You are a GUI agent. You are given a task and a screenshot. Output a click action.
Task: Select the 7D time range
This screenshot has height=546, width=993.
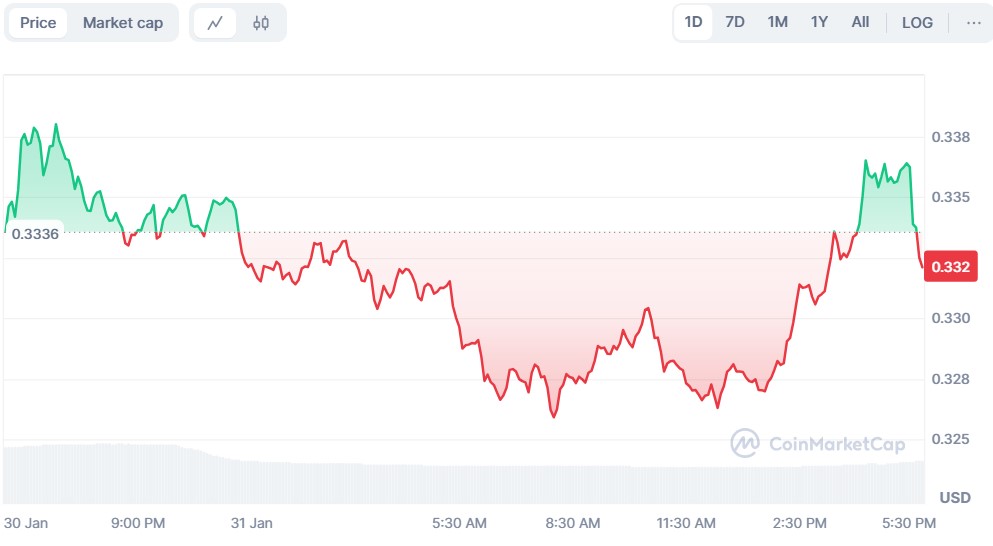(x=735, y=22)
